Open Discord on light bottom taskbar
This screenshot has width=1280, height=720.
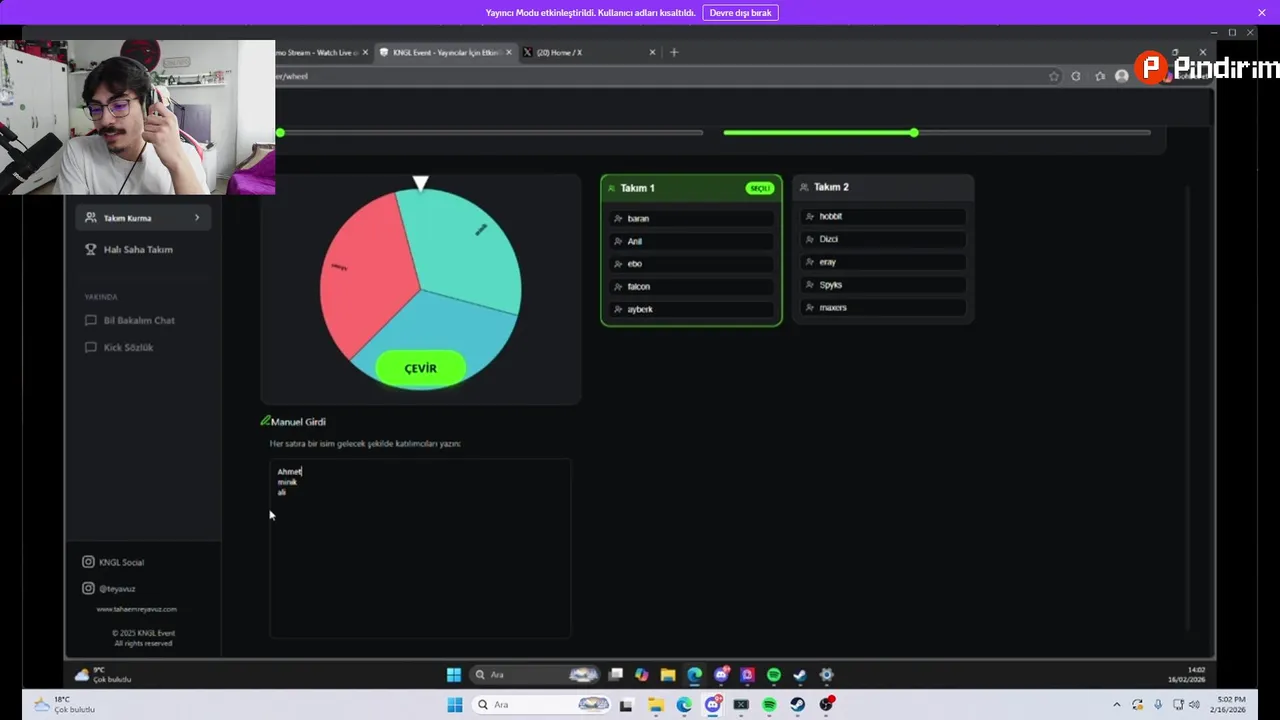point(712,705)
